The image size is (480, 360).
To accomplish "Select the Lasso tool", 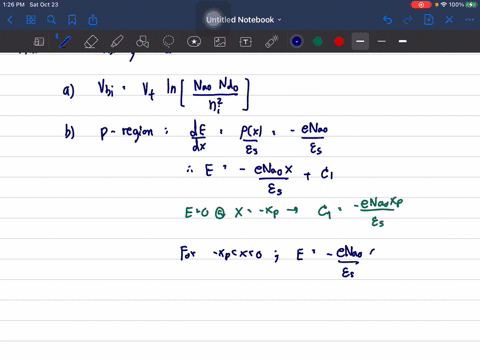I will tap(168, 42).
